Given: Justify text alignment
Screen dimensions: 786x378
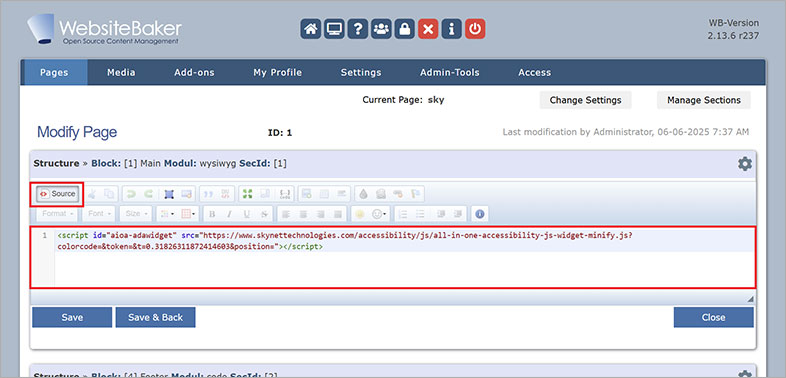Looking at the screenshot, I should (x=338, y=214).
